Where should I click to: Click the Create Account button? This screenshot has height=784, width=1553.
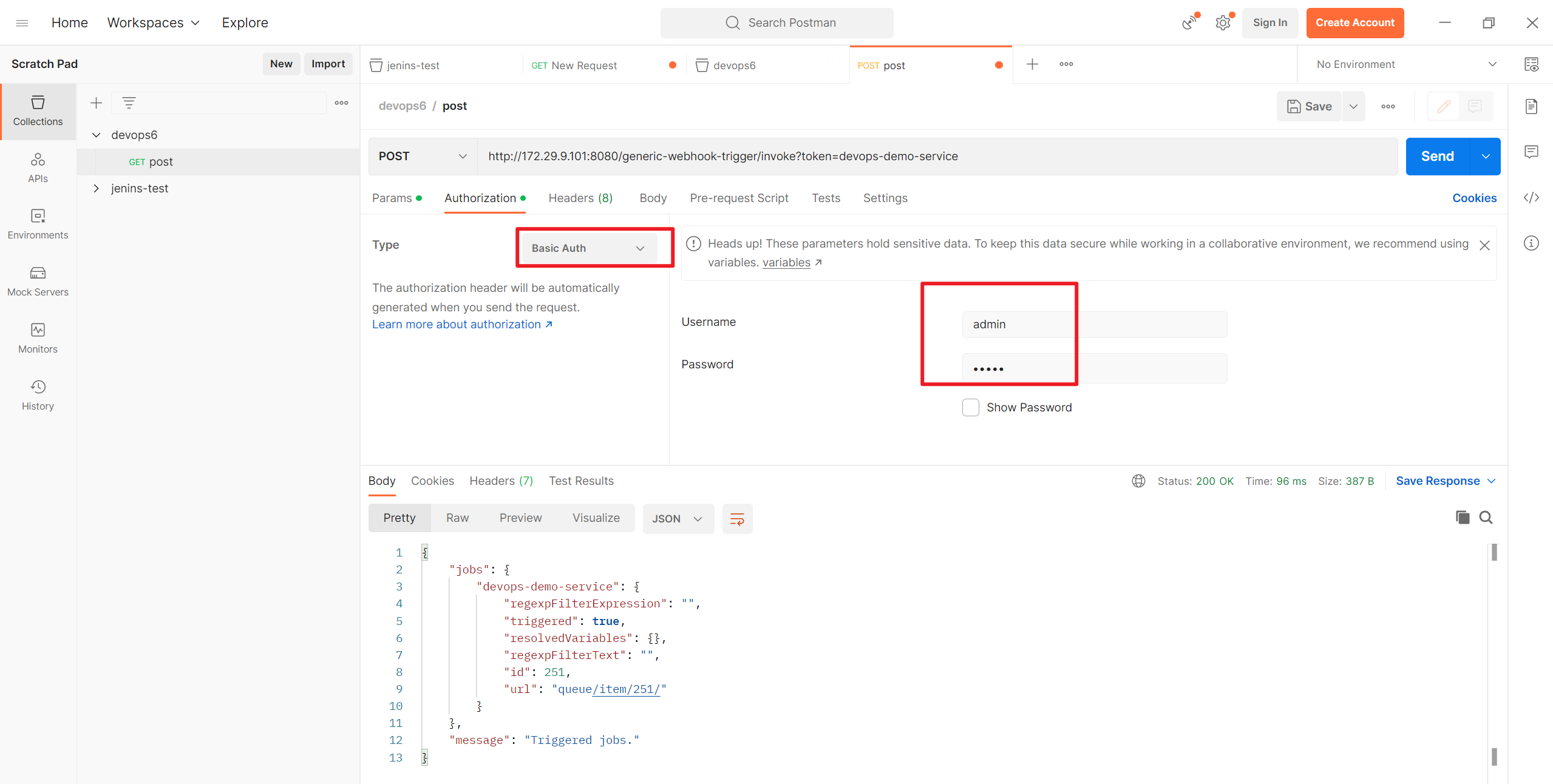[1354, 23]
